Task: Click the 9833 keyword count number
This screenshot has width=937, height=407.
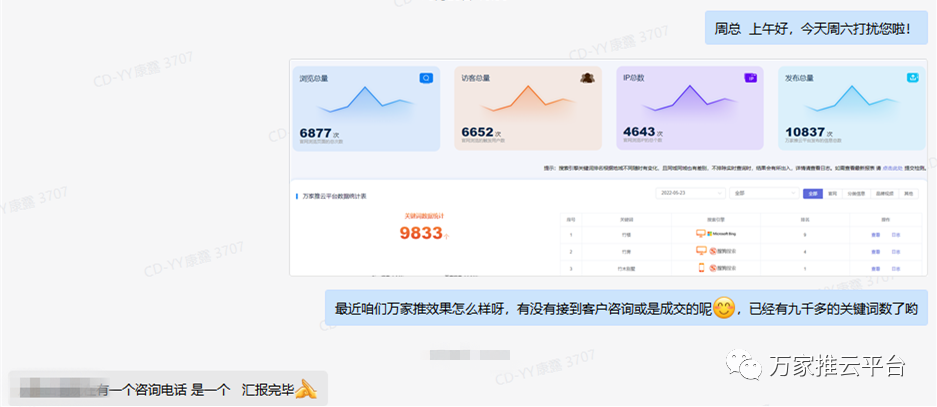Action: coord(420,233)
